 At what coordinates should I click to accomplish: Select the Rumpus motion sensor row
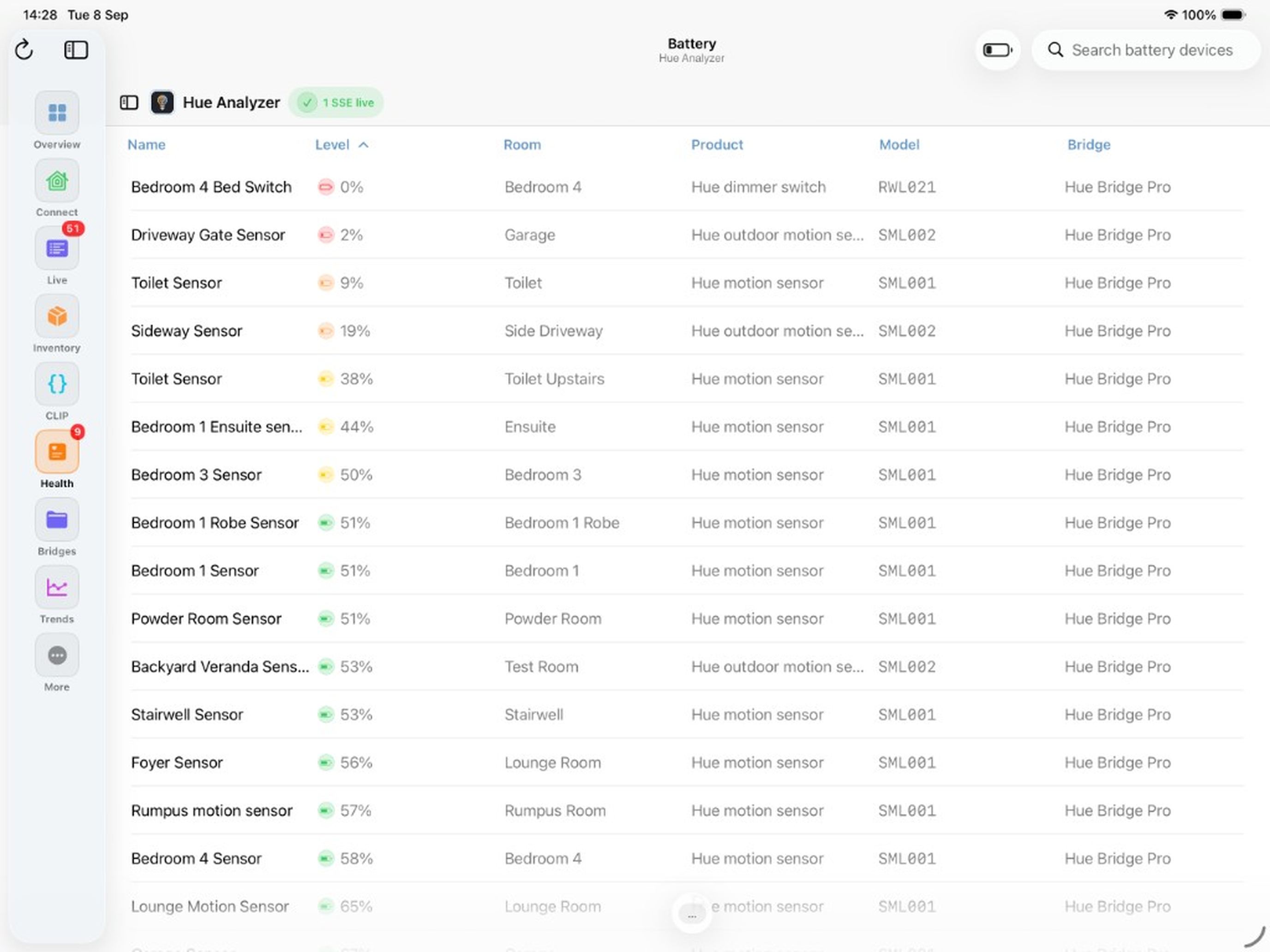687,810
